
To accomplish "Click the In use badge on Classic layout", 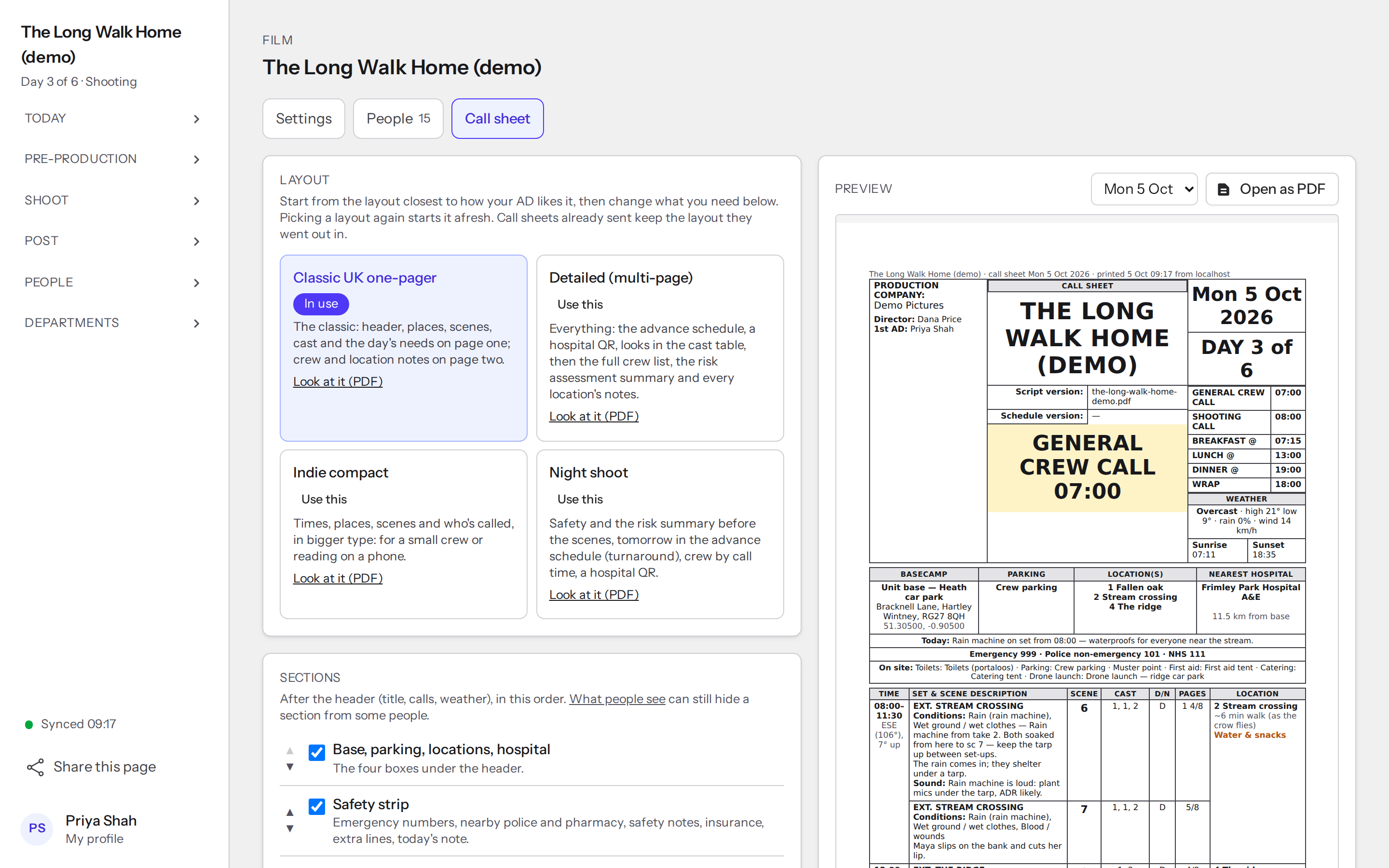I will point(321,304).
